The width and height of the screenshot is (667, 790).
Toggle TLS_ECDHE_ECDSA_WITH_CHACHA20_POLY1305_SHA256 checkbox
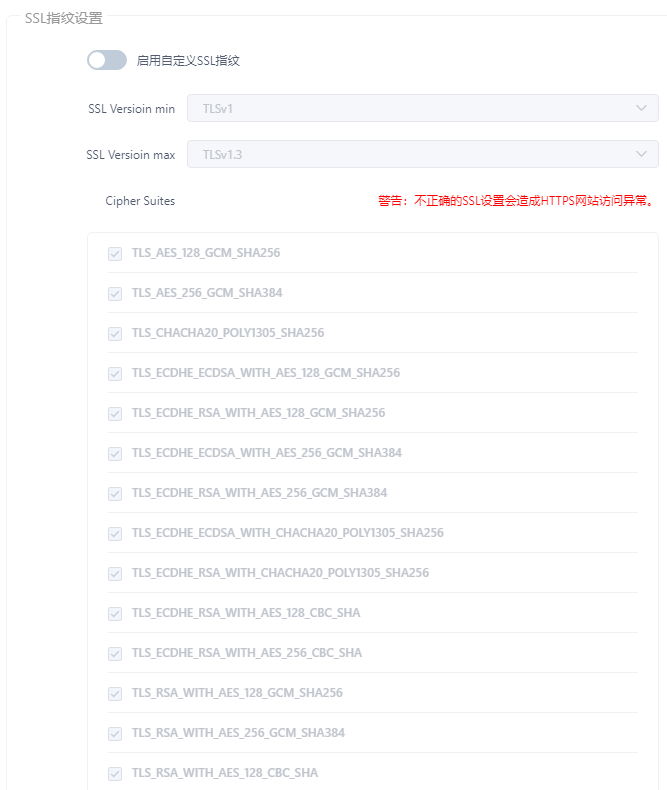pos(115,534)
